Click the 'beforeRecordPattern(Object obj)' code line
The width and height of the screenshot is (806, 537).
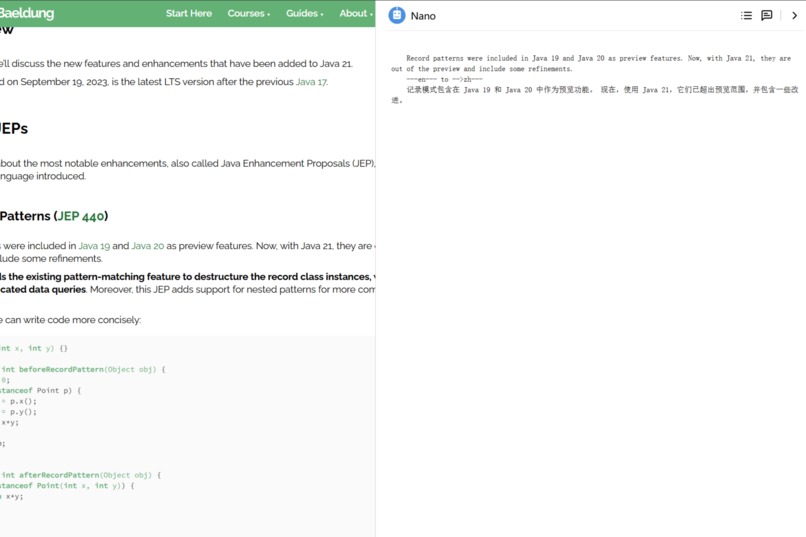point(82,369)
